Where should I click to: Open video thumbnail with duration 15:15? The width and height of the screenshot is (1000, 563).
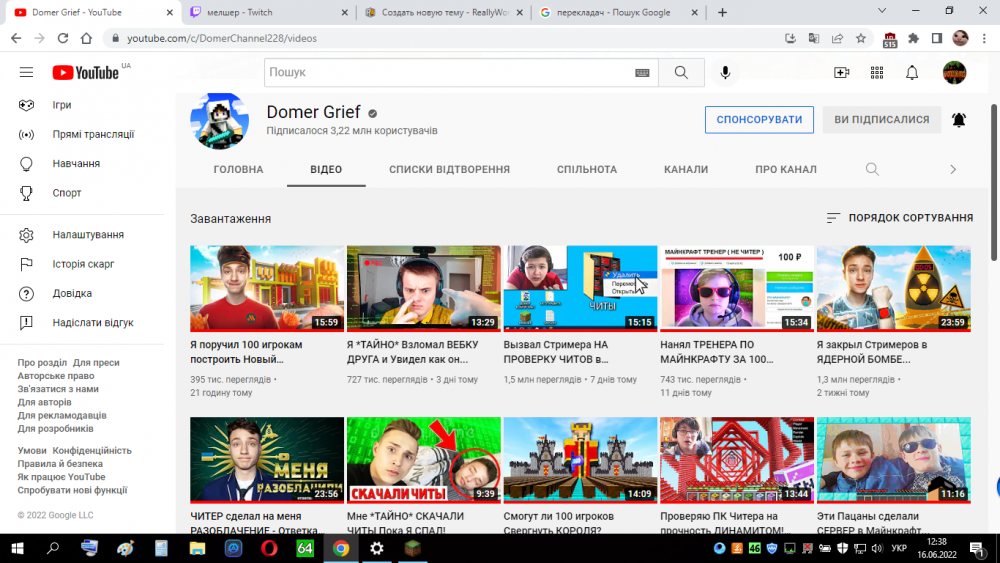point(580,288)
